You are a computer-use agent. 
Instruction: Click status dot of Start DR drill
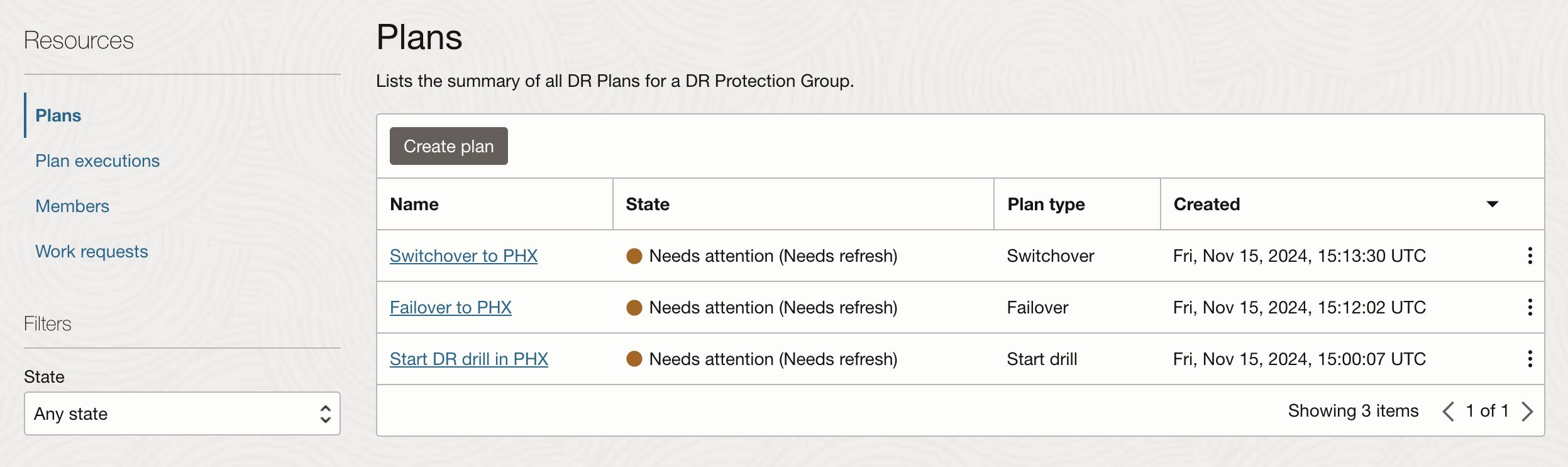[x=634, y=359]
